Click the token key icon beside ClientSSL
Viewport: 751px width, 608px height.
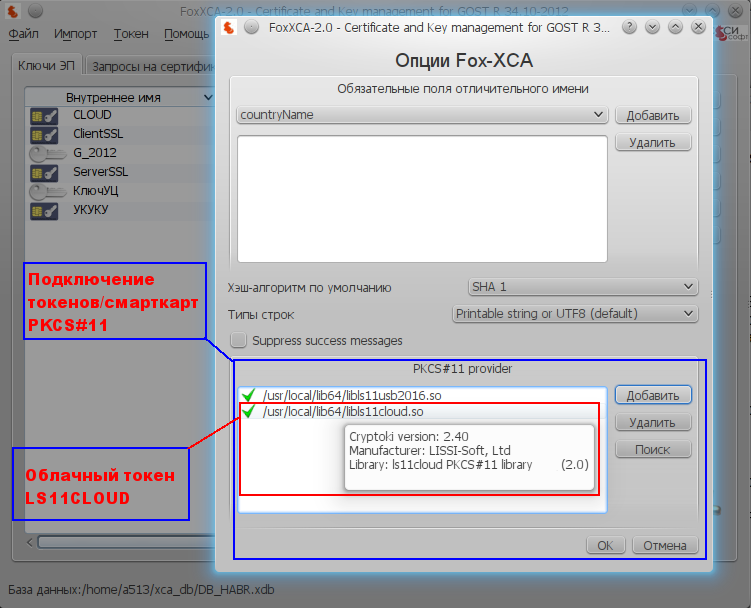[x=44, y=135]
